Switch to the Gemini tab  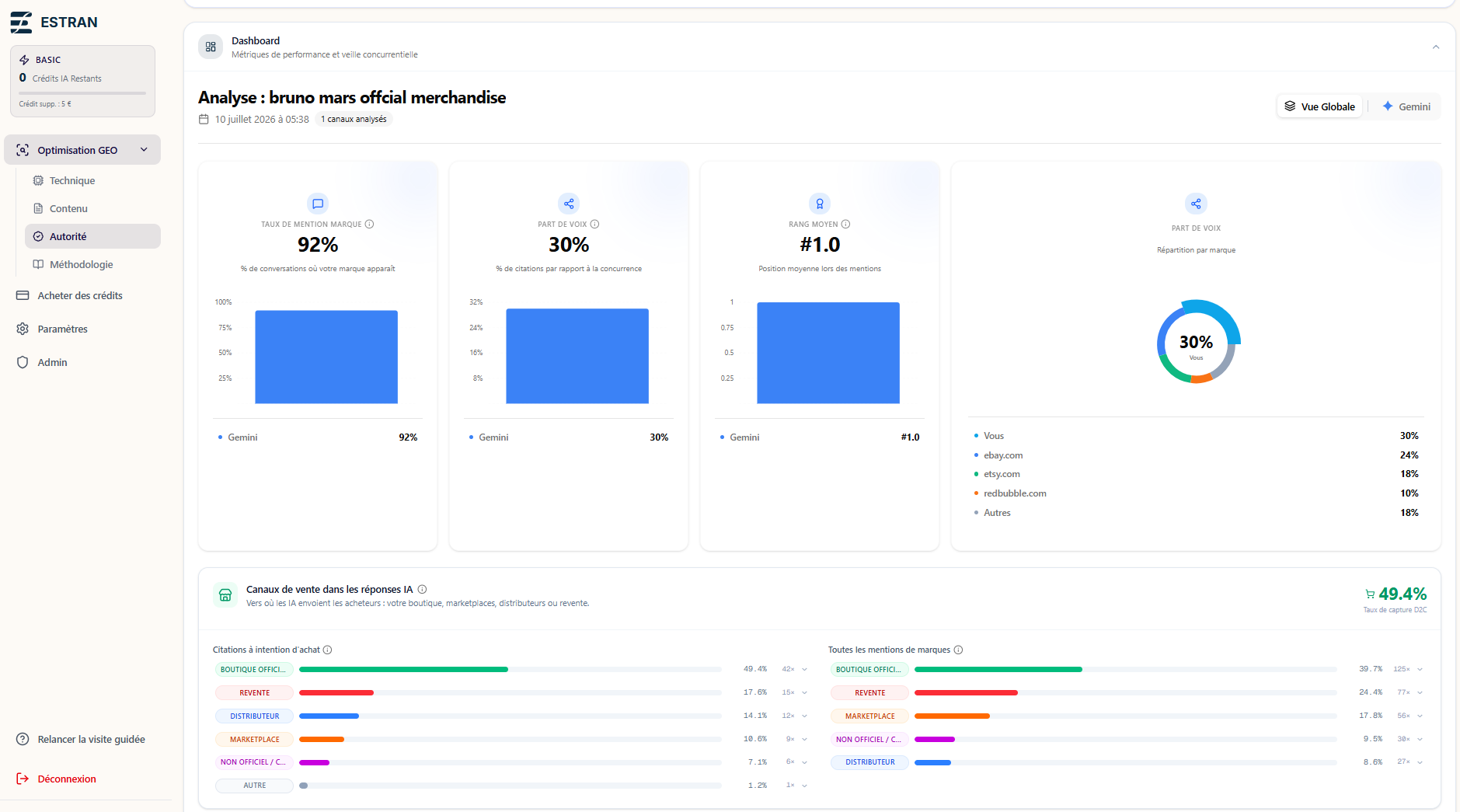pos(1406,106)
